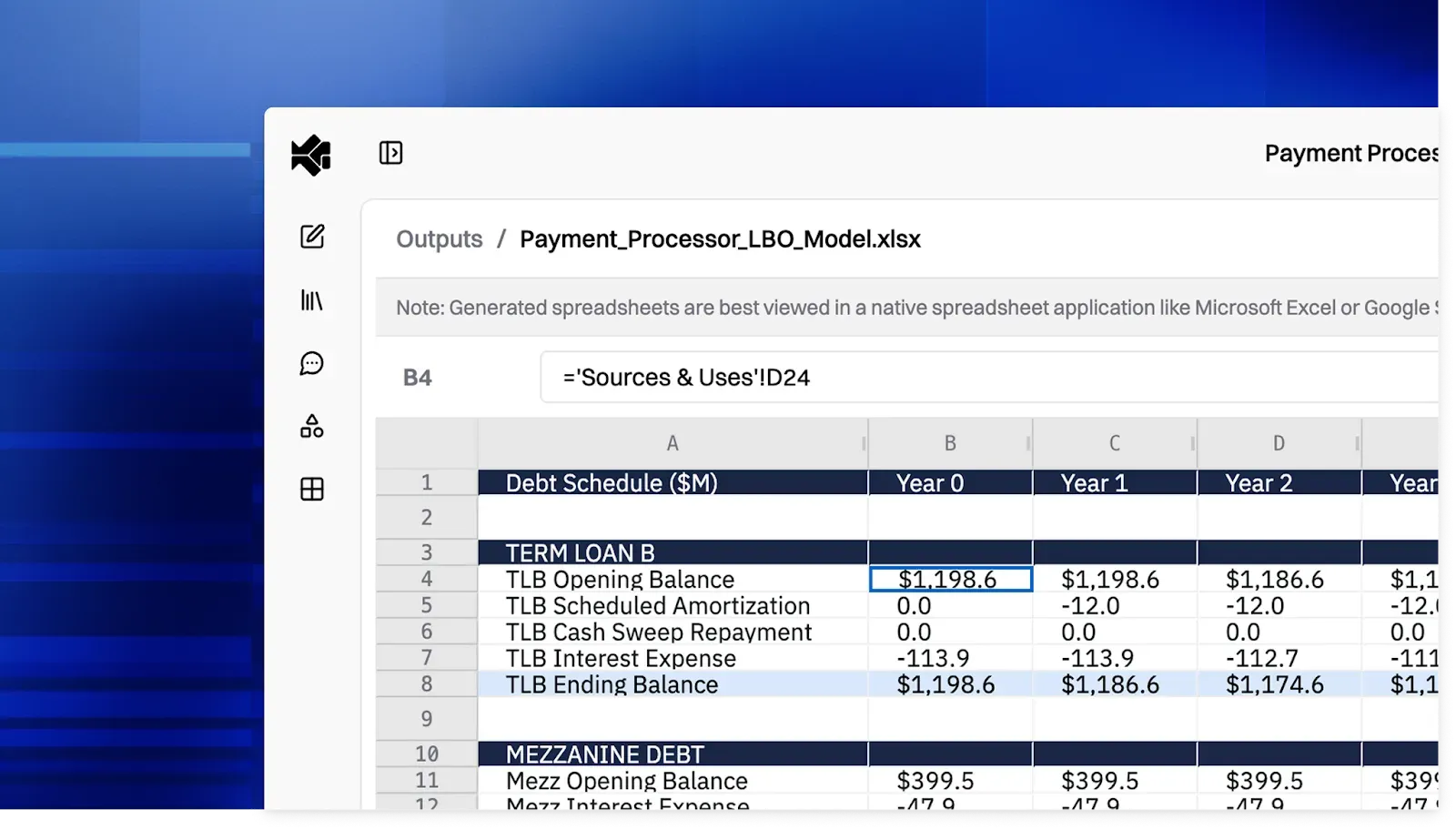Select TLB Ending Balance label cell

pyautogui.click(x=672, y=684)
